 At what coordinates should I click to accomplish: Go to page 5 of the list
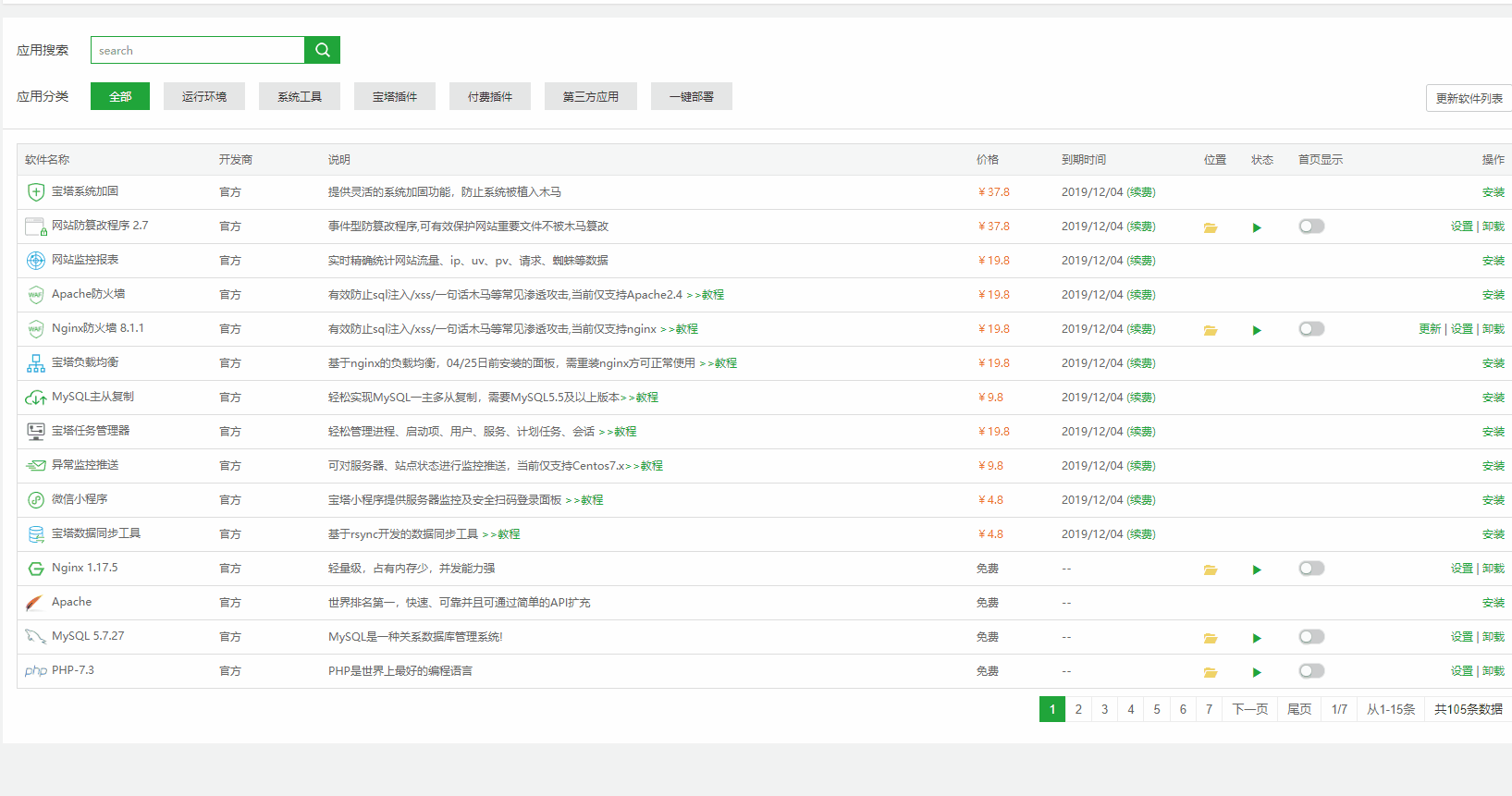pyautogui.click(x=1157, y=709)
